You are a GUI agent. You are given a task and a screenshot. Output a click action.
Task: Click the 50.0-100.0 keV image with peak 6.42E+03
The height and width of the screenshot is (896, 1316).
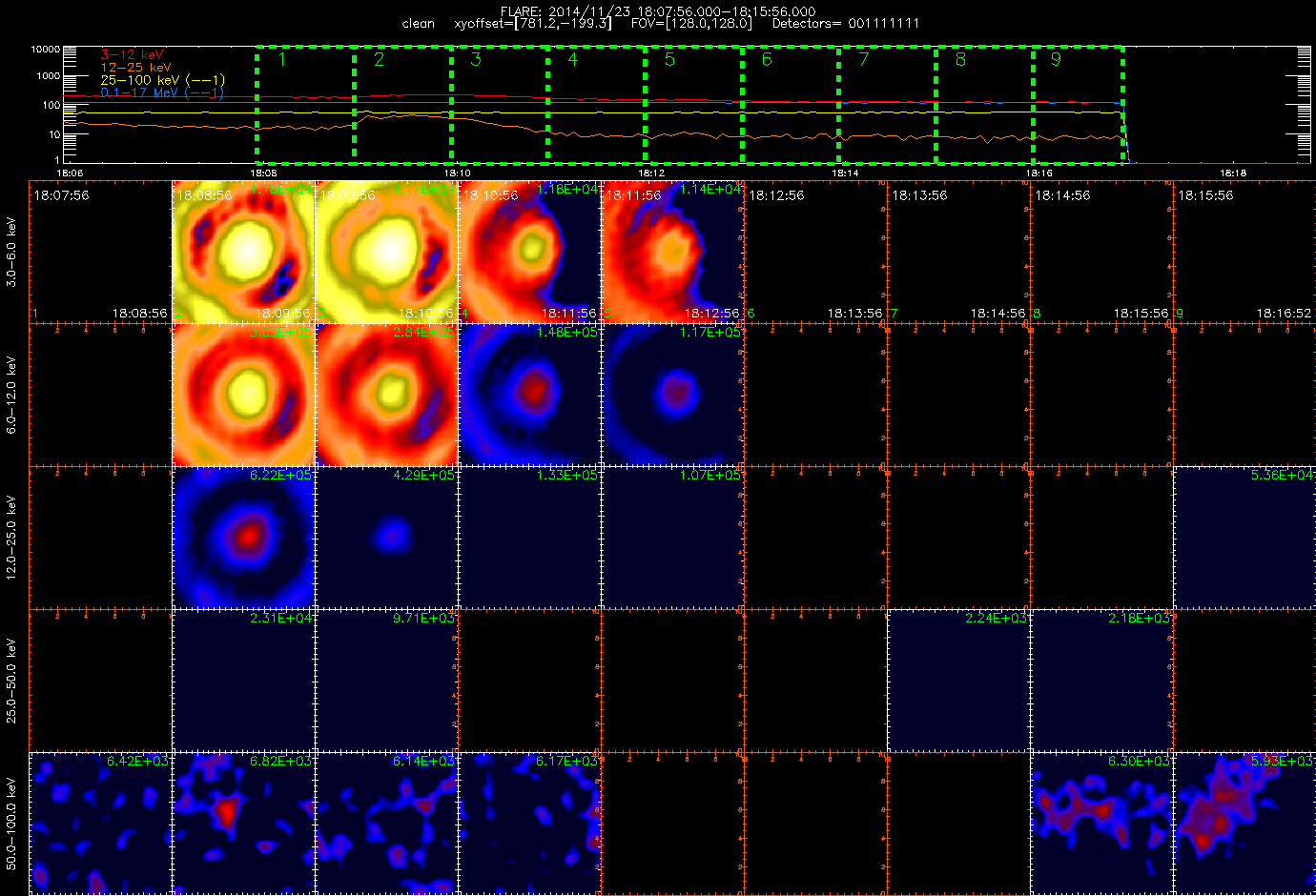click(x=100, y=823)
